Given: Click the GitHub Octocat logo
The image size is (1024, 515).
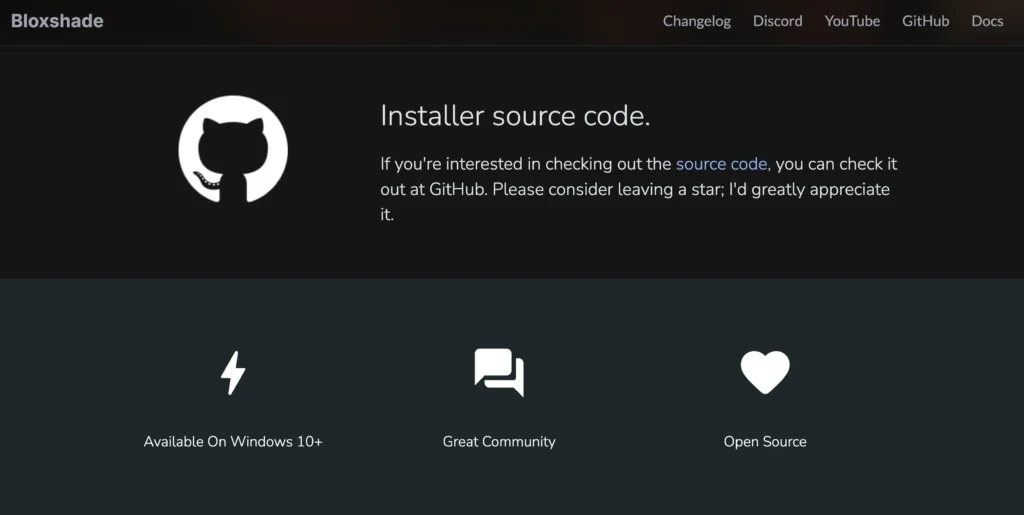Looking at the screenshot, I should pos(233,149).
